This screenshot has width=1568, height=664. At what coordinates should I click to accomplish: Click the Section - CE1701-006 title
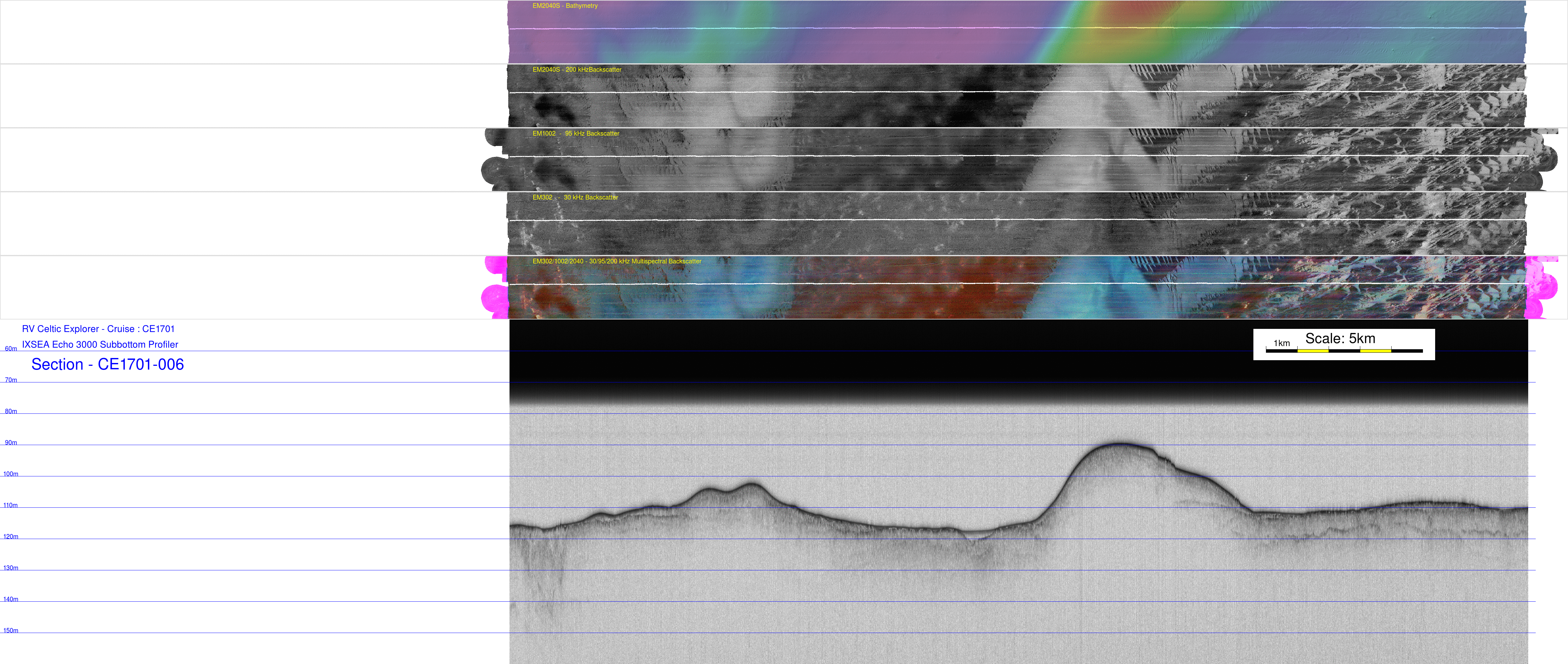(x=107, y=365)
